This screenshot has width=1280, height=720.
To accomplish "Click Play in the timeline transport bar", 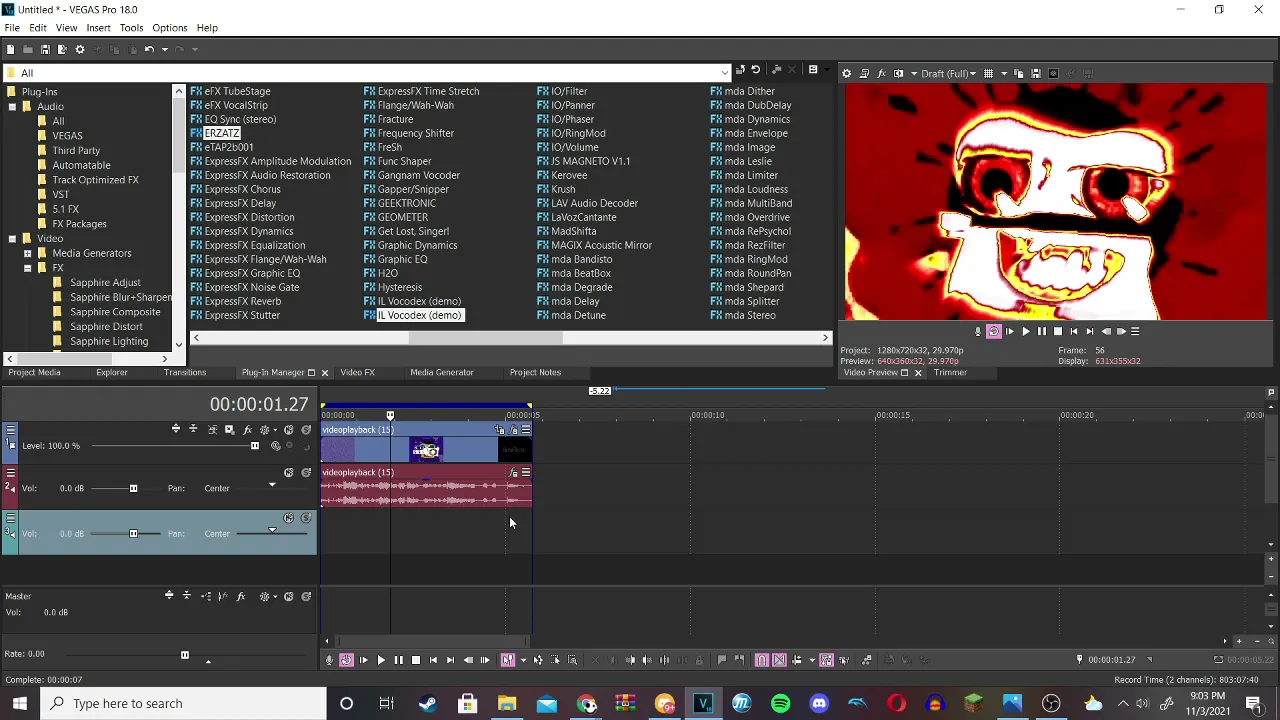I will (x=381, y=660).
